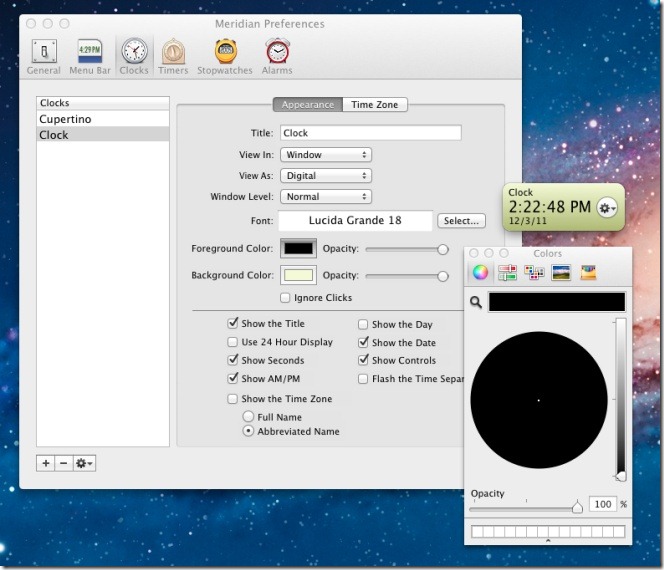The height and width of the screenshot is (570, 664).
Task: Switch to the Appearance tab
Action: pos(308,105)
